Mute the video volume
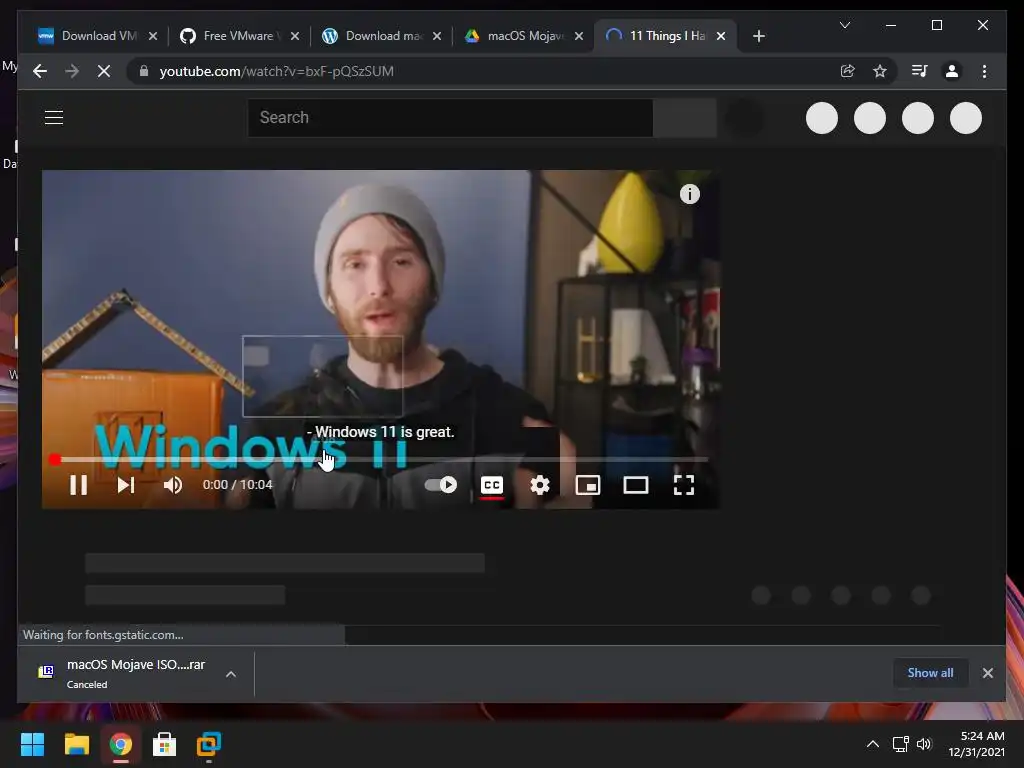This screenshot has width=1024, height=768. click(x=173, y=485)
